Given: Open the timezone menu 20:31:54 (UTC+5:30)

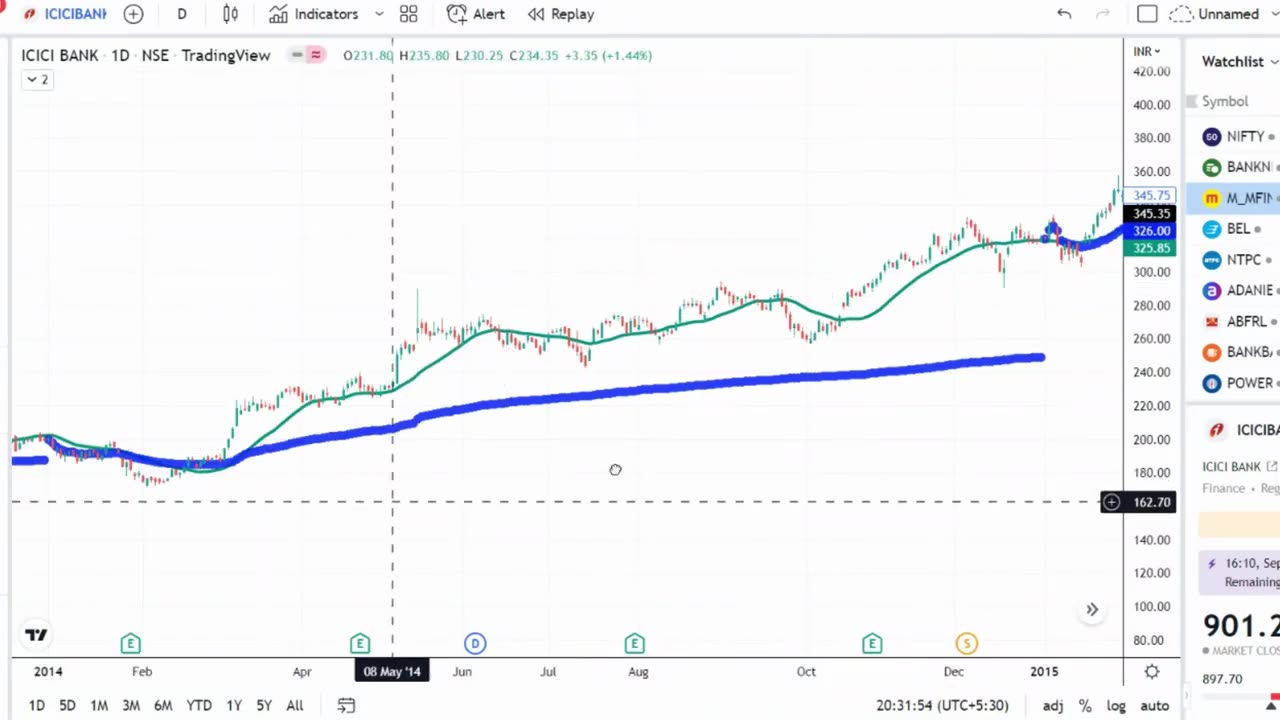Looking at the screenshot, I should tap(942, 705).
